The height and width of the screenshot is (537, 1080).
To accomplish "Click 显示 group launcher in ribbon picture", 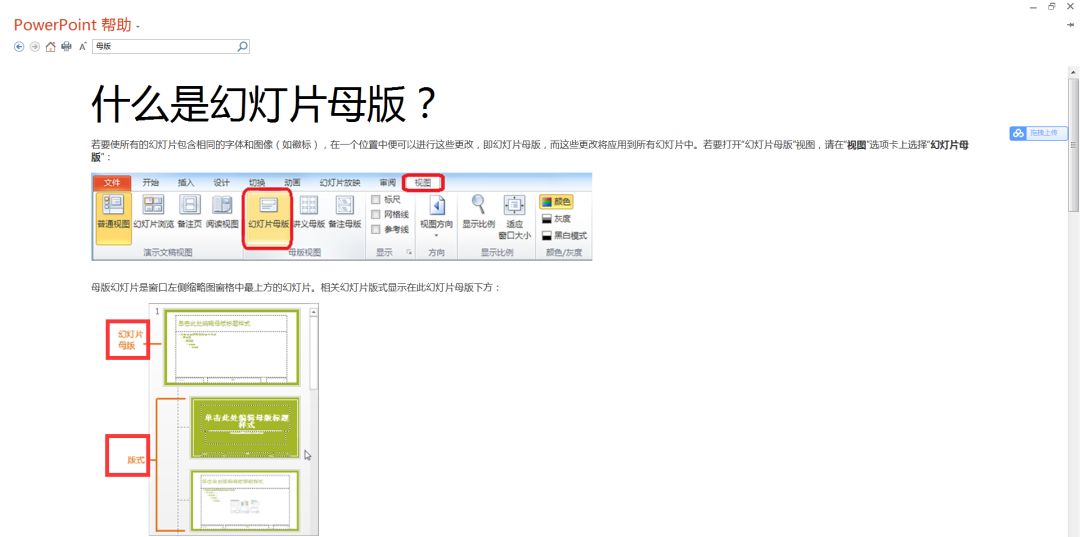I will click(x=409, y=253).
